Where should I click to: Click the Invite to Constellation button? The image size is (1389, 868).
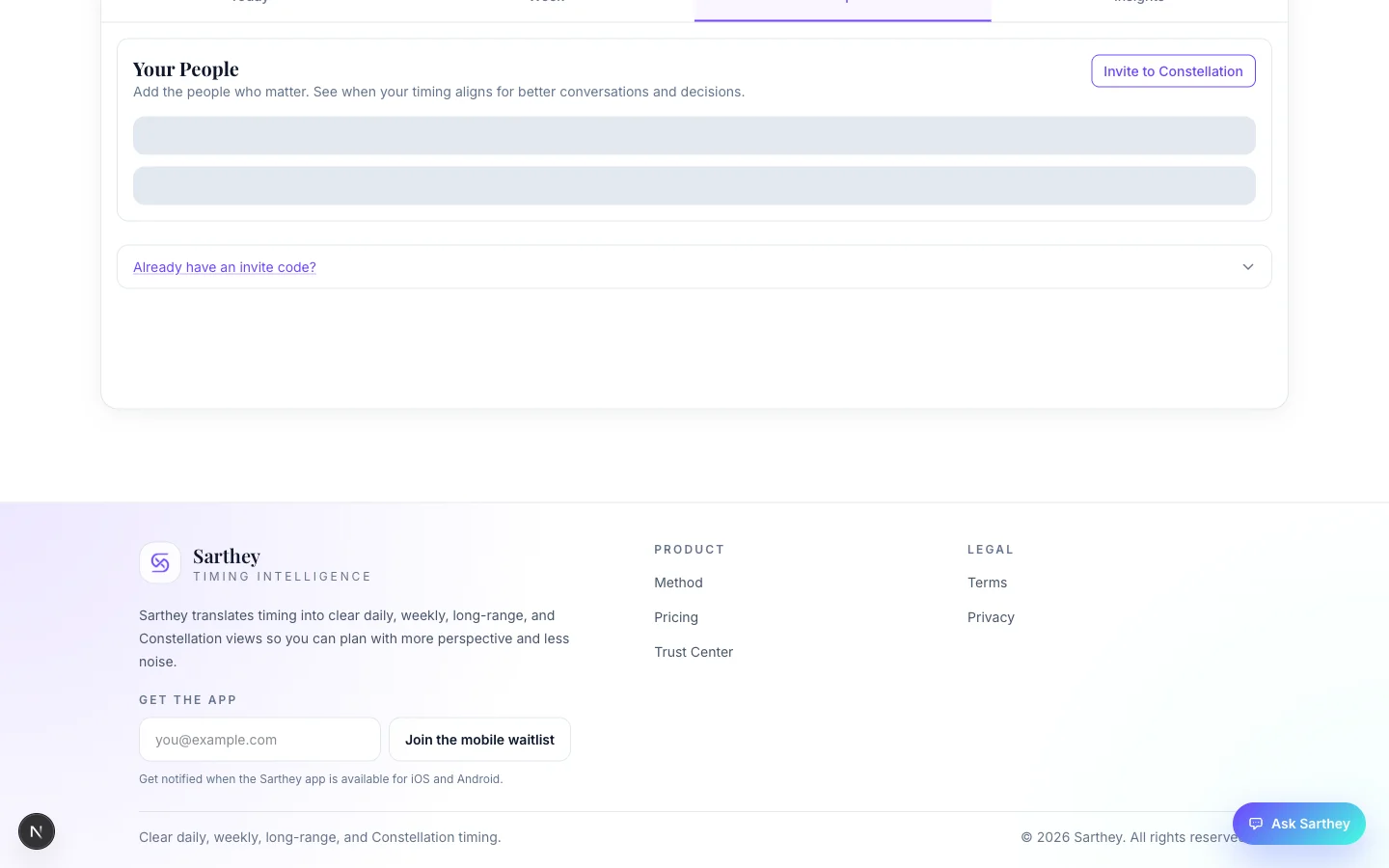1173,70
